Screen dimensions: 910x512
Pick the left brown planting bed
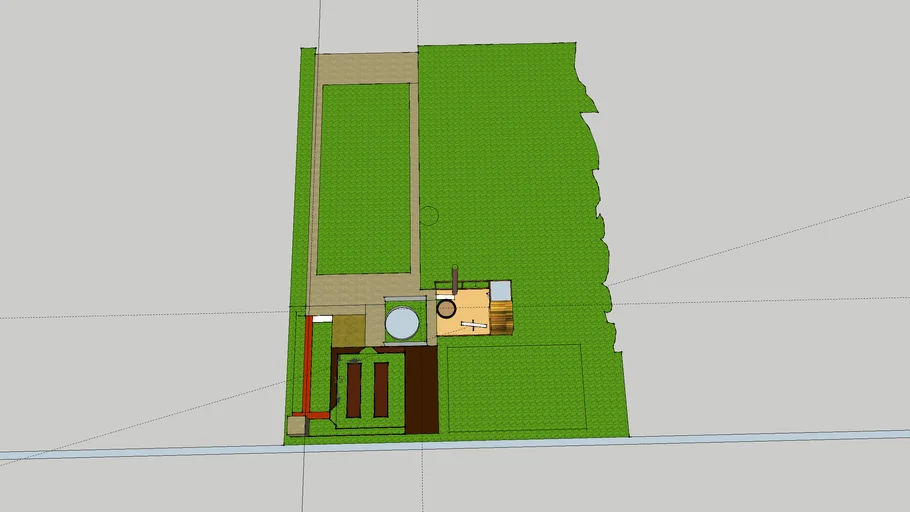(x=353, y=390)
